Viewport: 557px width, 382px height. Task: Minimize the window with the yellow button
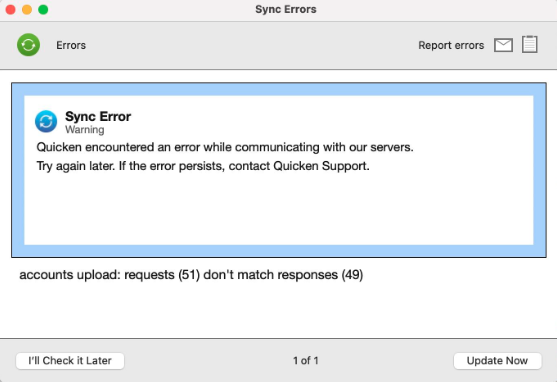coord(27,10)
